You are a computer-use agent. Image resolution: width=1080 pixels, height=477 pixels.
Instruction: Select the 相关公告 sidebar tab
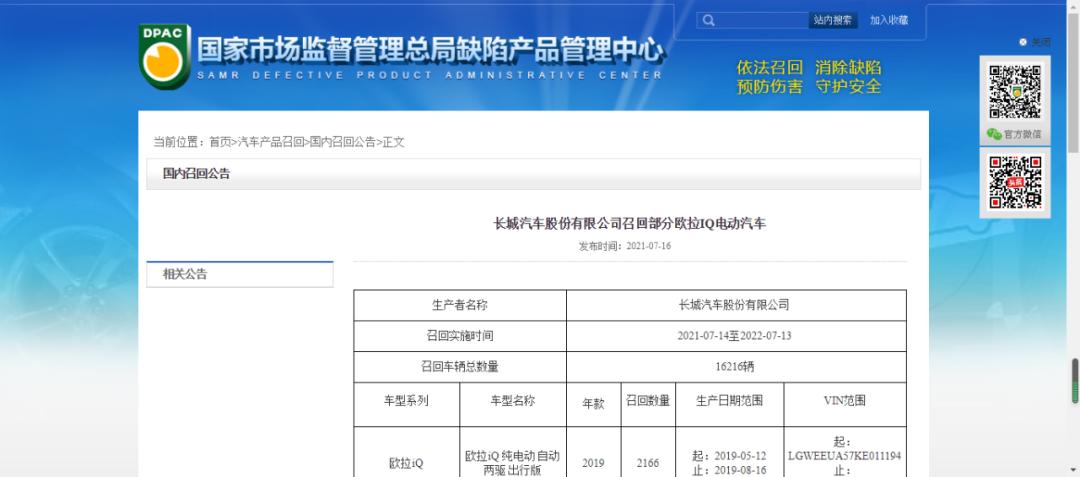pos(240,274)
